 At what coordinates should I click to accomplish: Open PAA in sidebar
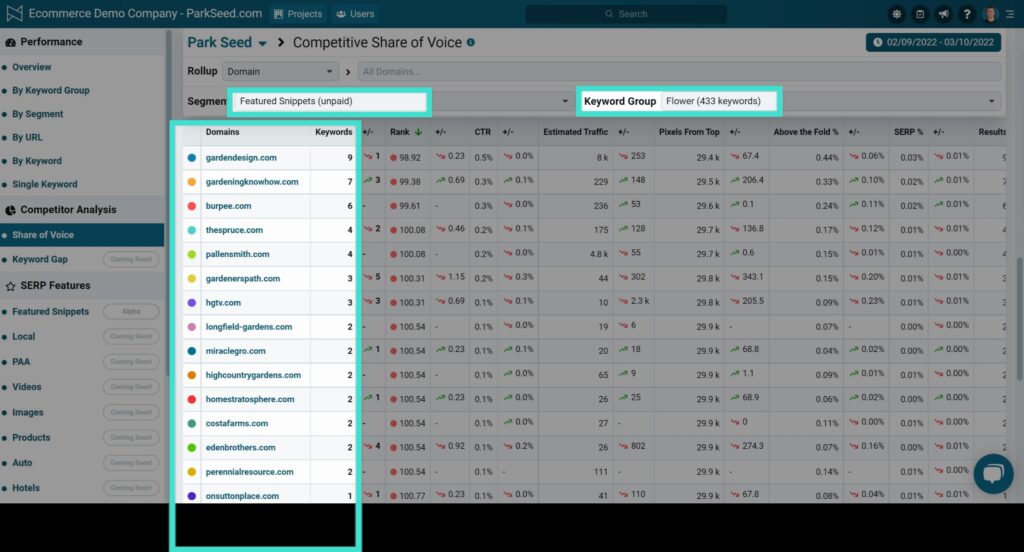tap(21, 362)
